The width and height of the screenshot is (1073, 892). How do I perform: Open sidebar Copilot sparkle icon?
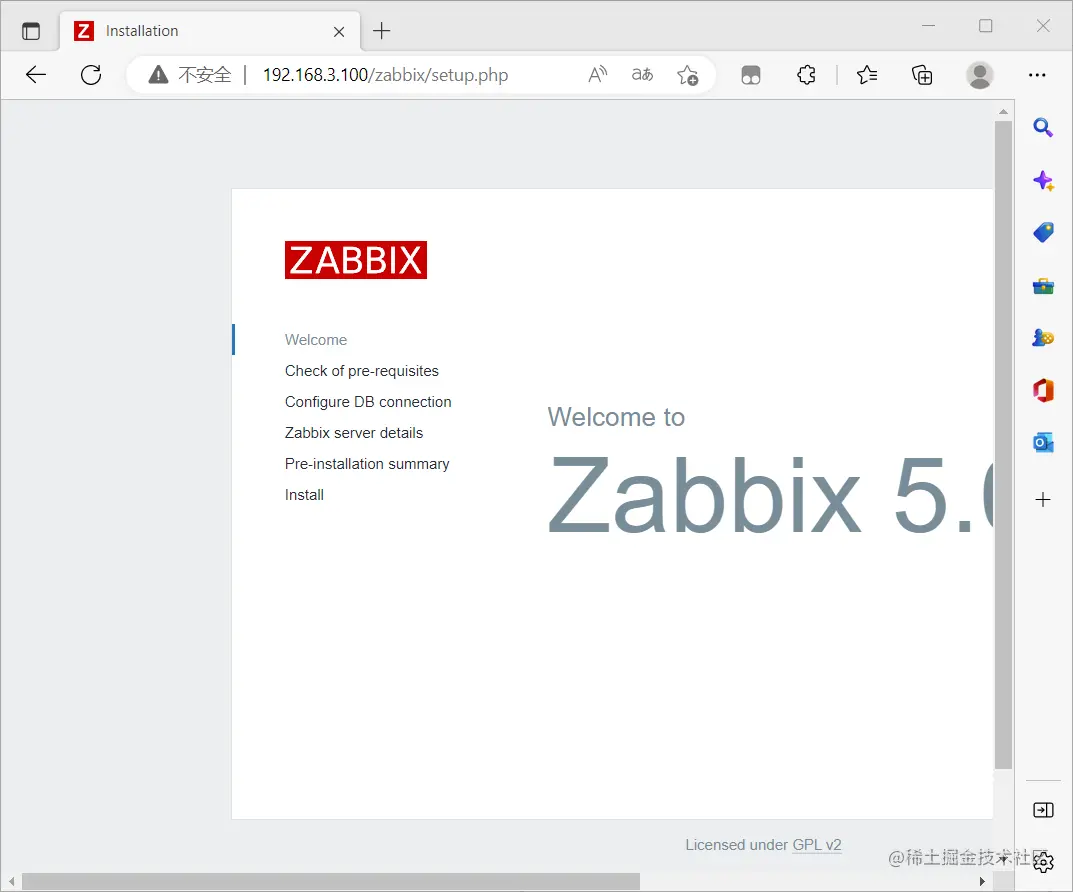1043,181
